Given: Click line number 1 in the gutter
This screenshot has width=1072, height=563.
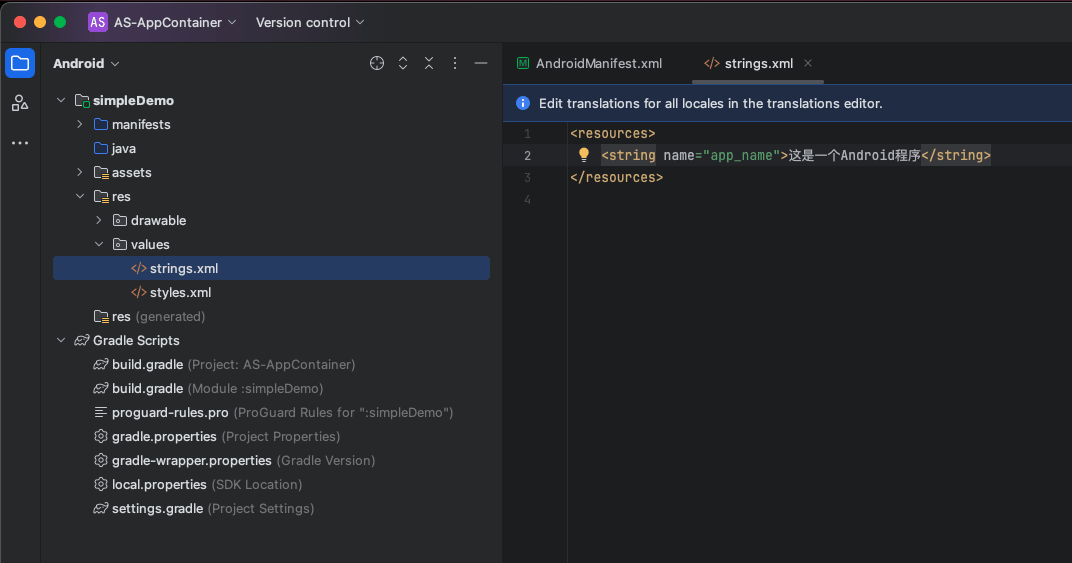Looking at the screenshot, I should [527, 133].
